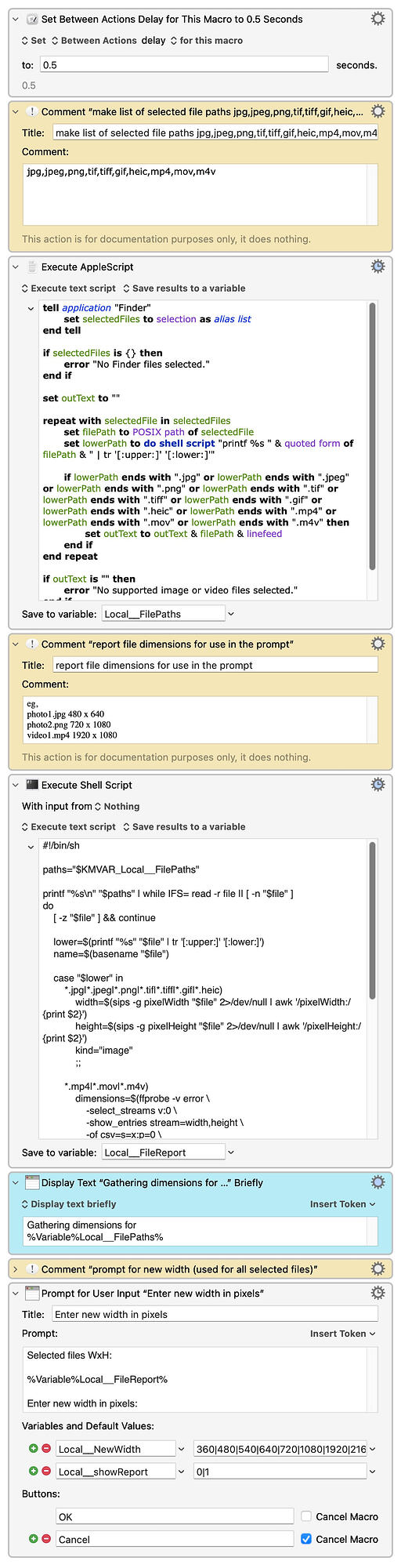The width and height of the screenshot is (401, 1568).
Task: Open variable list next to Local__FilePaths
Action: 231,614
